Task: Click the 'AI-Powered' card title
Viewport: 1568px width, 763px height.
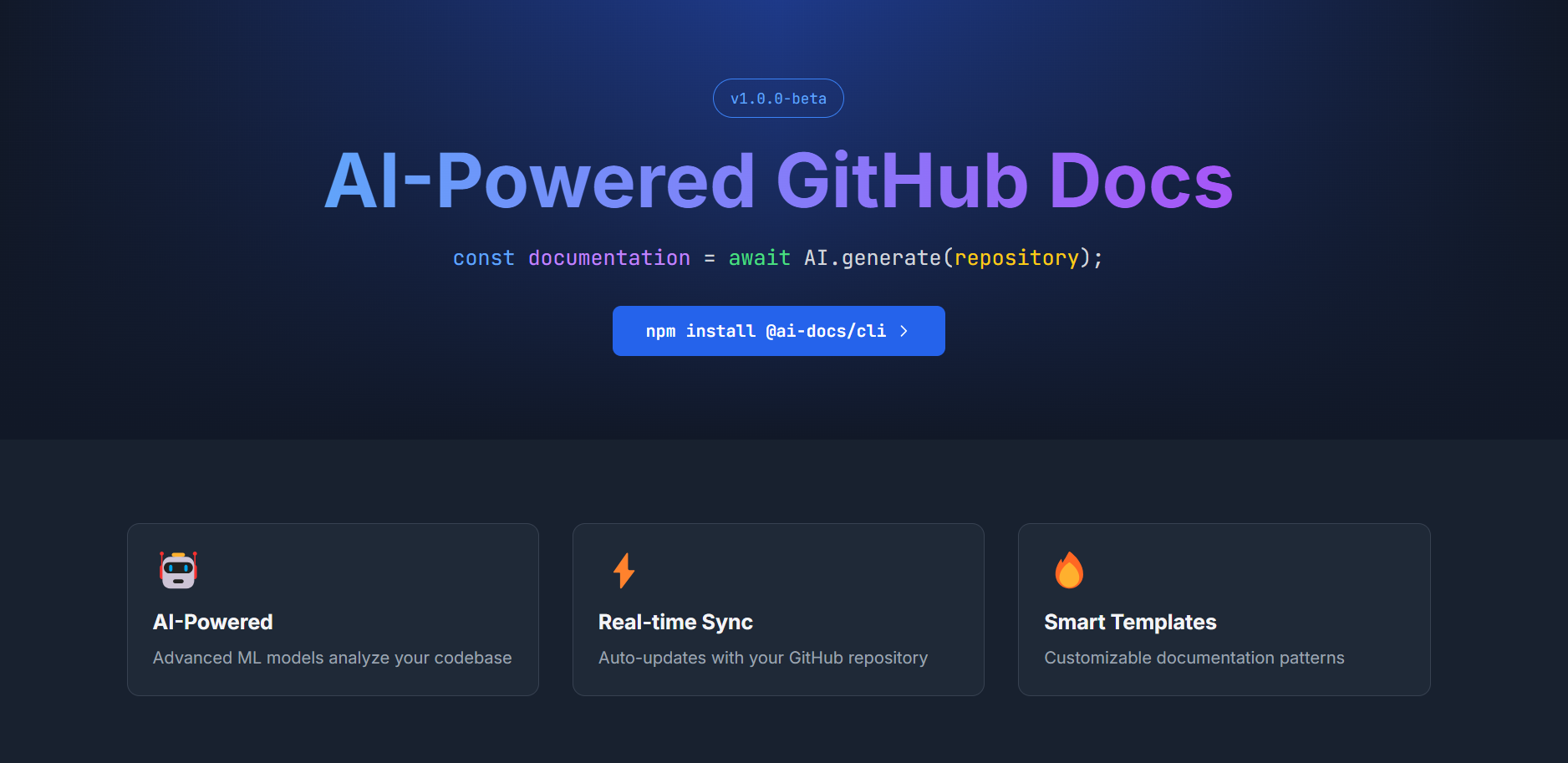Action: (213, 622)
